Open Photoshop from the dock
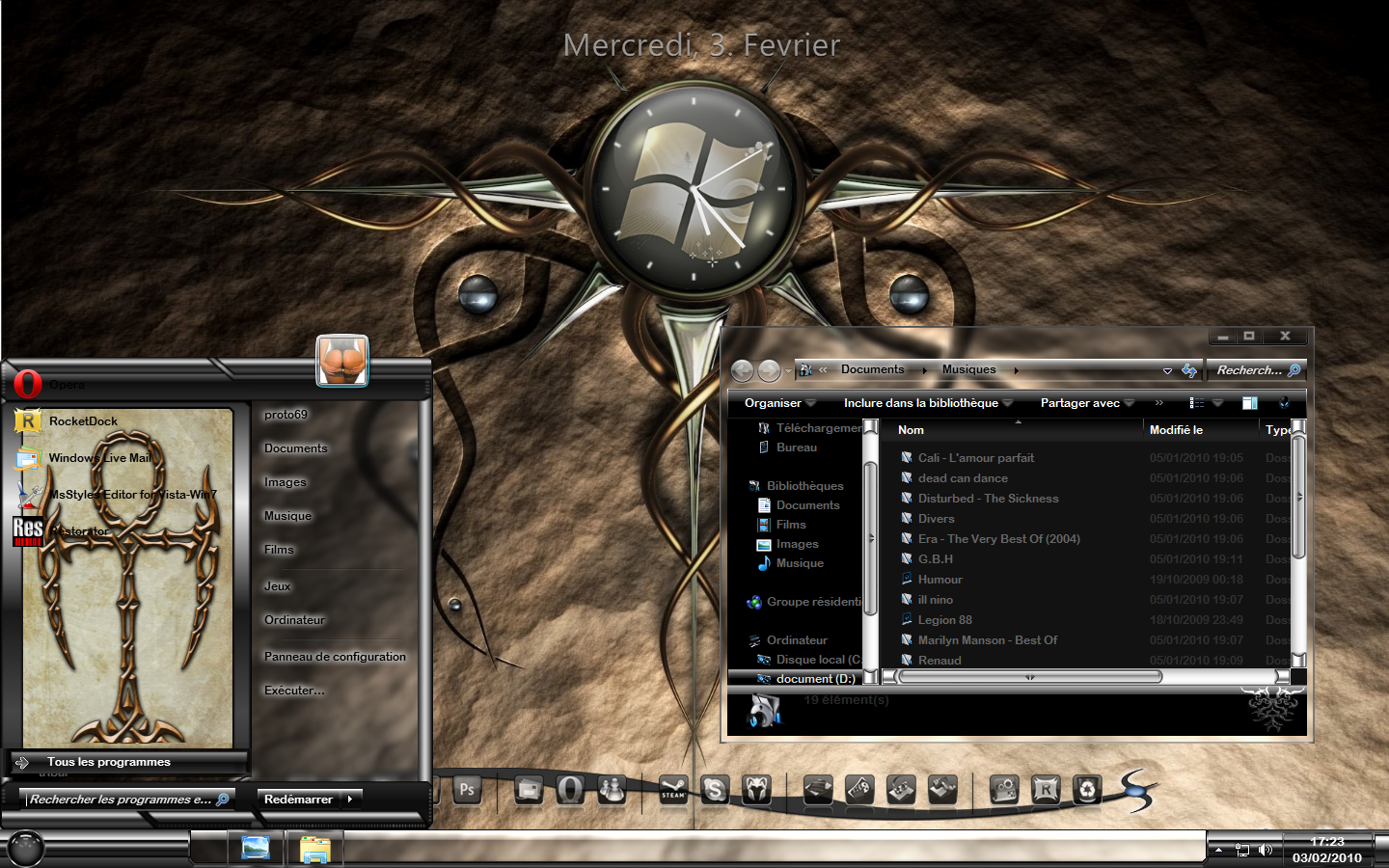This screenshot has height=868, width=1389. pyautogui.click(x=467, y=790)
